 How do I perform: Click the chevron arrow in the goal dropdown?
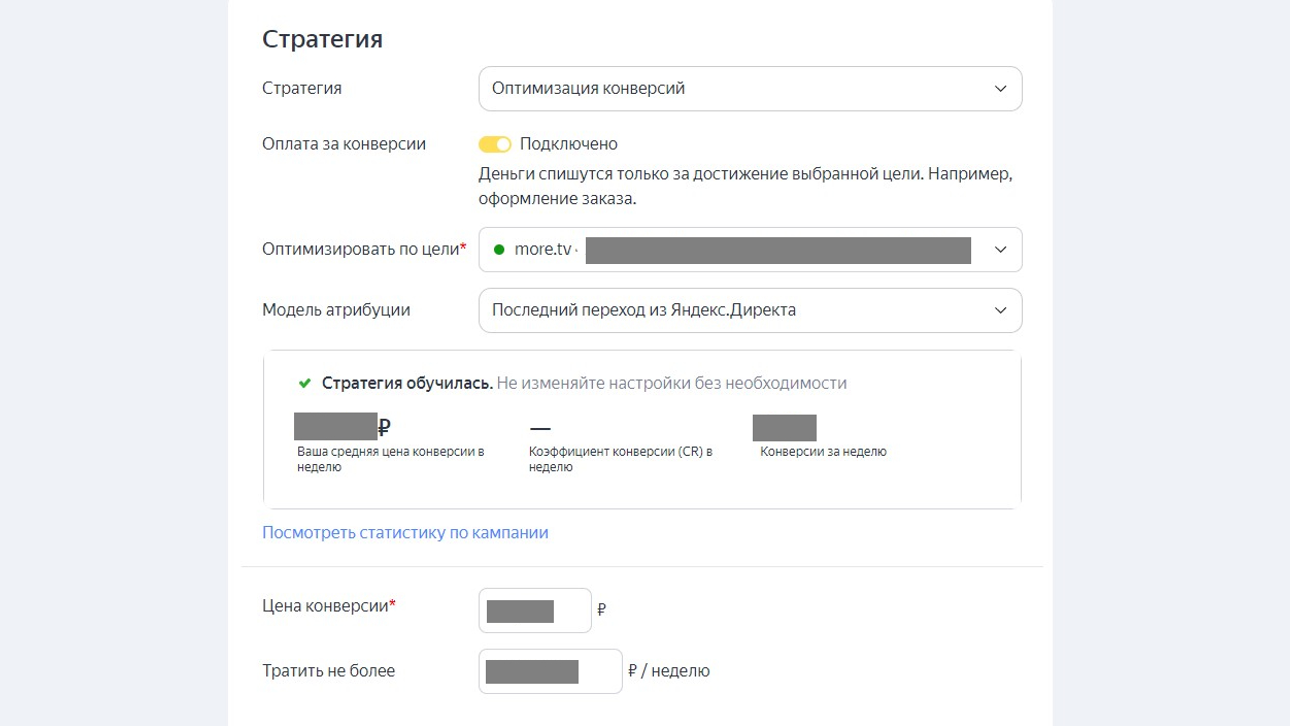[x=1000, y=250]
